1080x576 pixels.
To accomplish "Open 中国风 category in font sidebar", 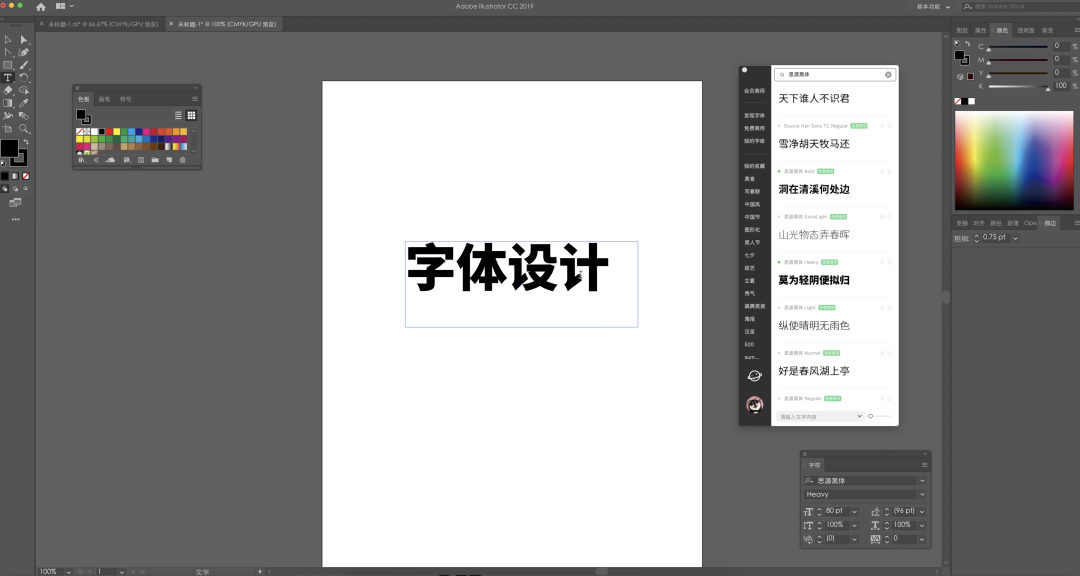I will coord(752,204).
